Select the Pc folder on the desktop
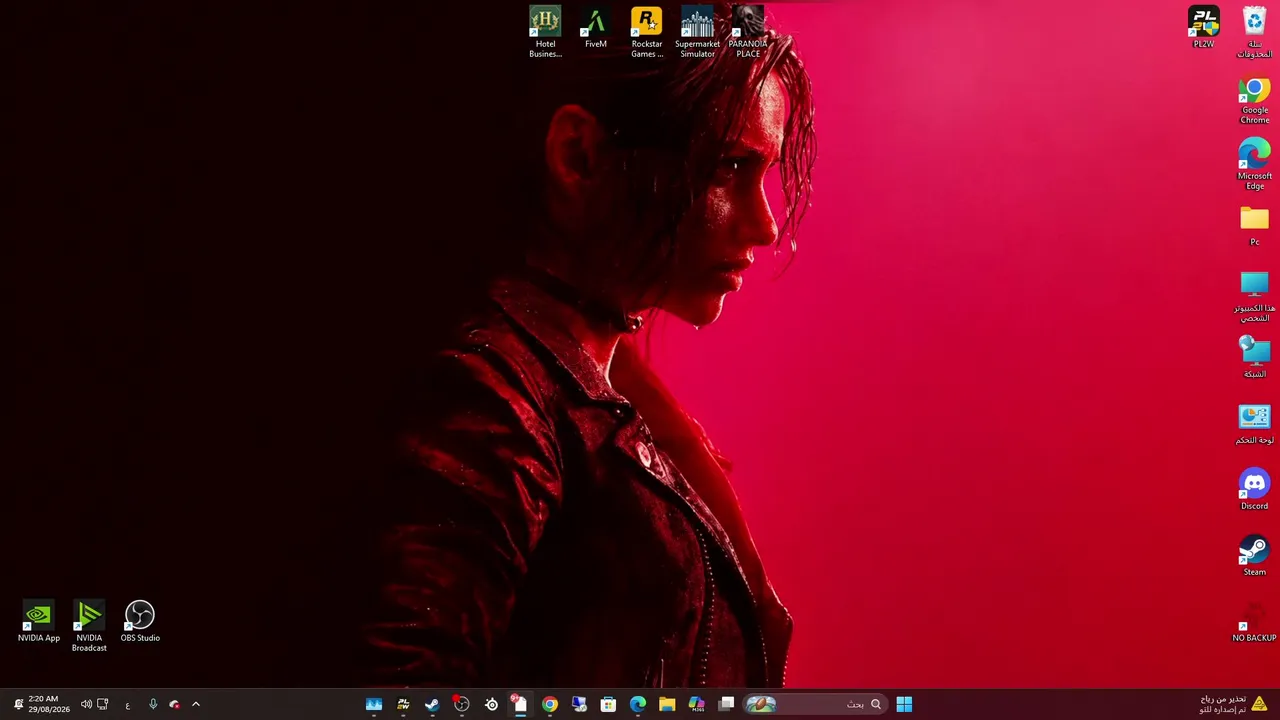1280x720 pixels. [1254, 226]
